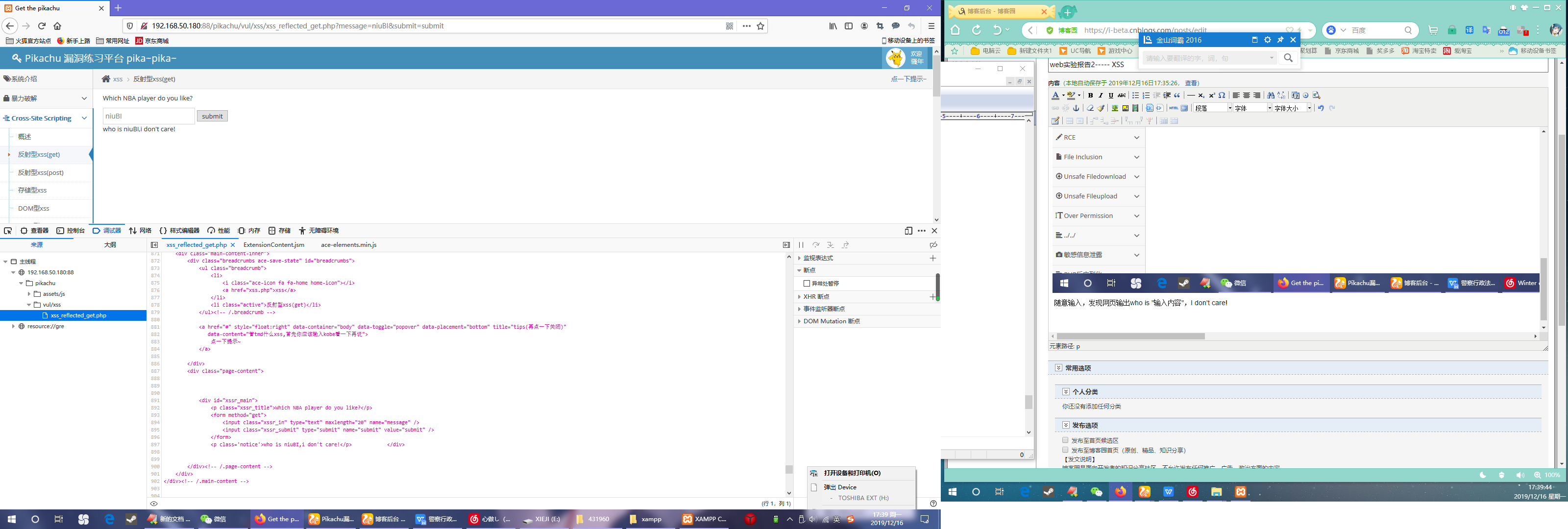Switch to the 控制台 console tab
1568x529 pixels.
pyautogui.click(x=71, y=231)
